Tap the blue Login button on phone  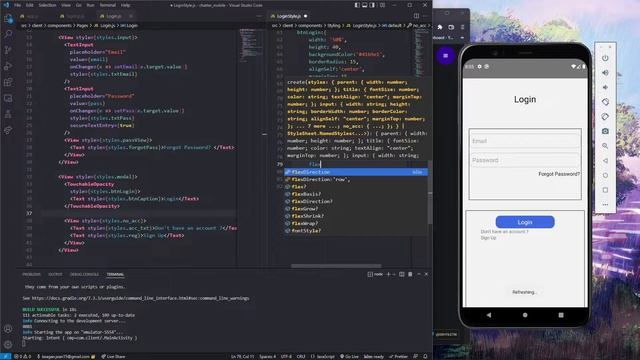(525, 222)
